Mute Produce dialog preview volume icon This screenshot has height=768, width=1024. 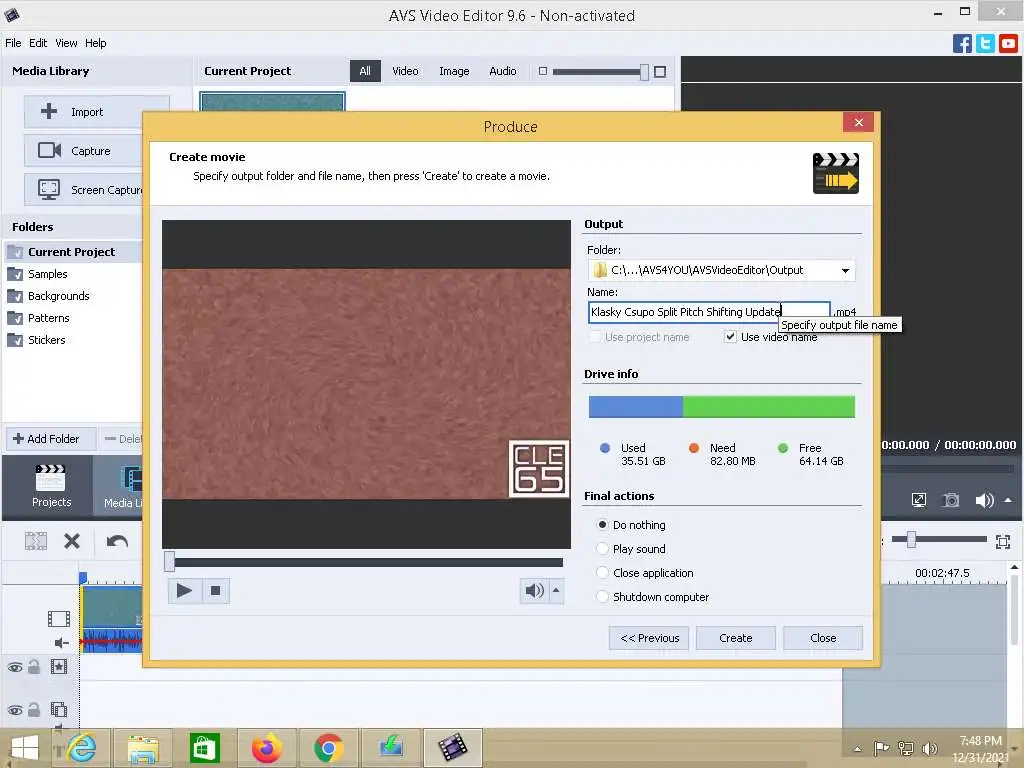coord(534,590)
